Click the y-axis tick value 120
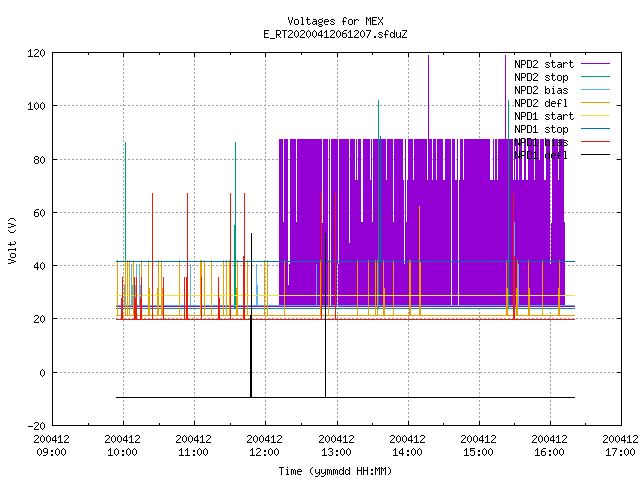Image resolution: width=640 pixels, height=480 pixels. [36, 53]
